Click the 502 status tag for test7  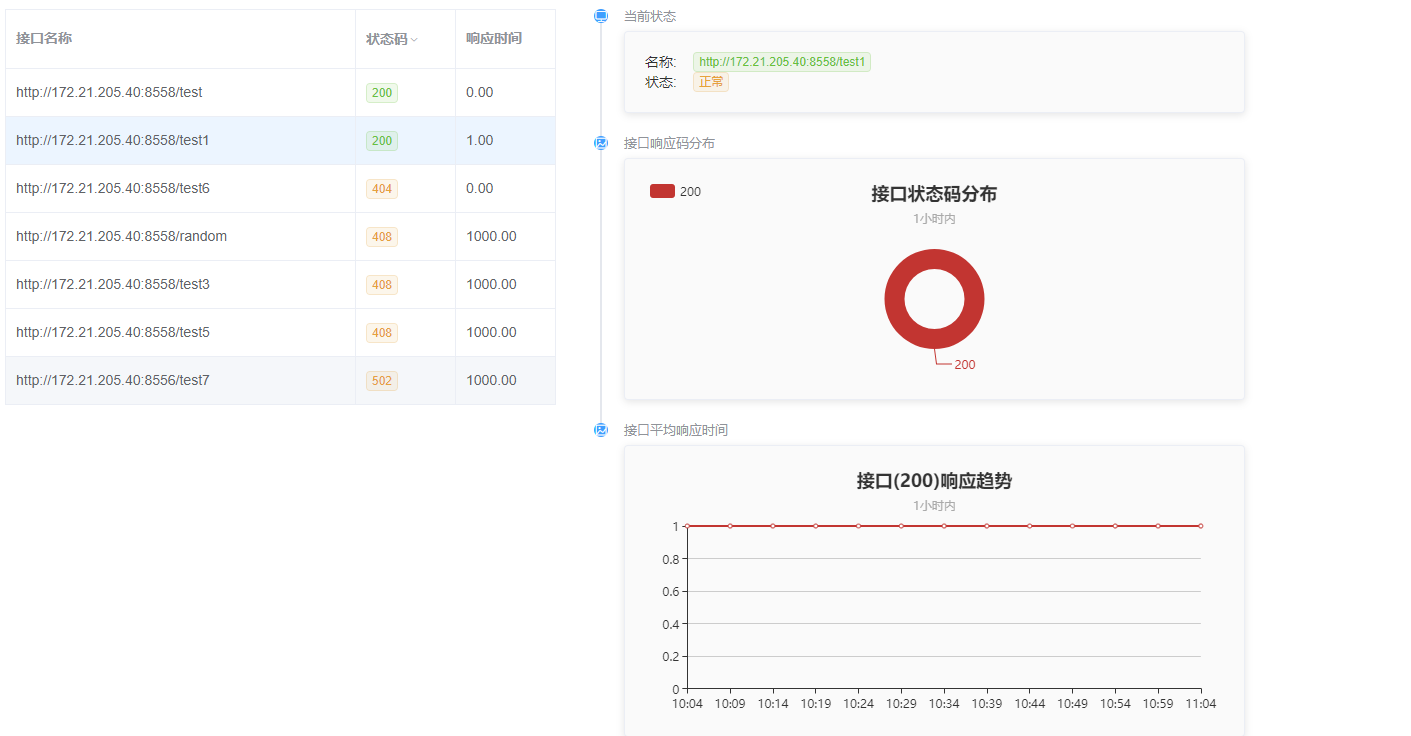coord(382,381)
